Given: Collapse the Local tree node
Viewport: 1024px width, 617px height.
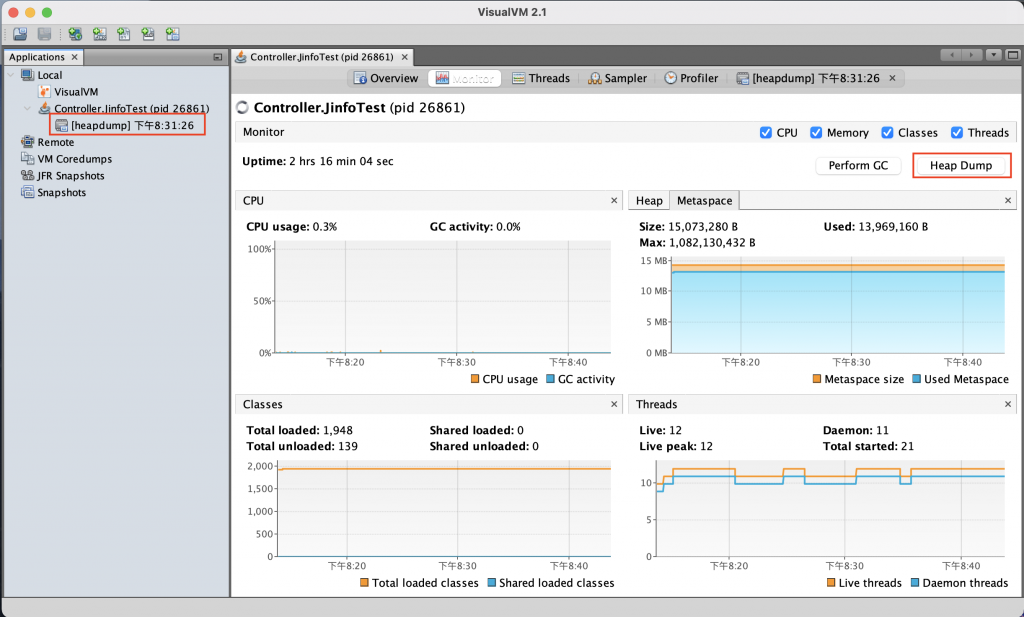Looking at the screenshot, I should [x=11, y=75].
